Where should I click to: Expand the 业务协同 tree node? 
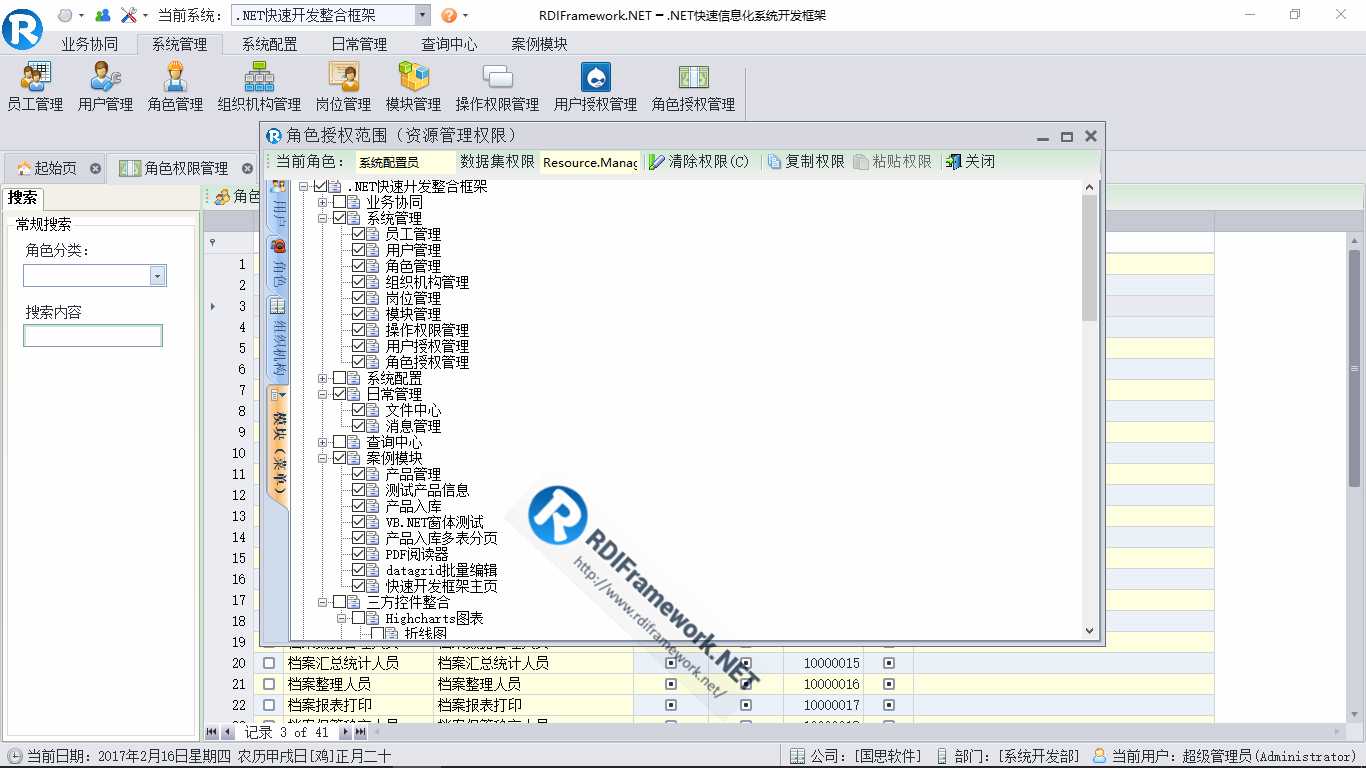tap(323, 203)
